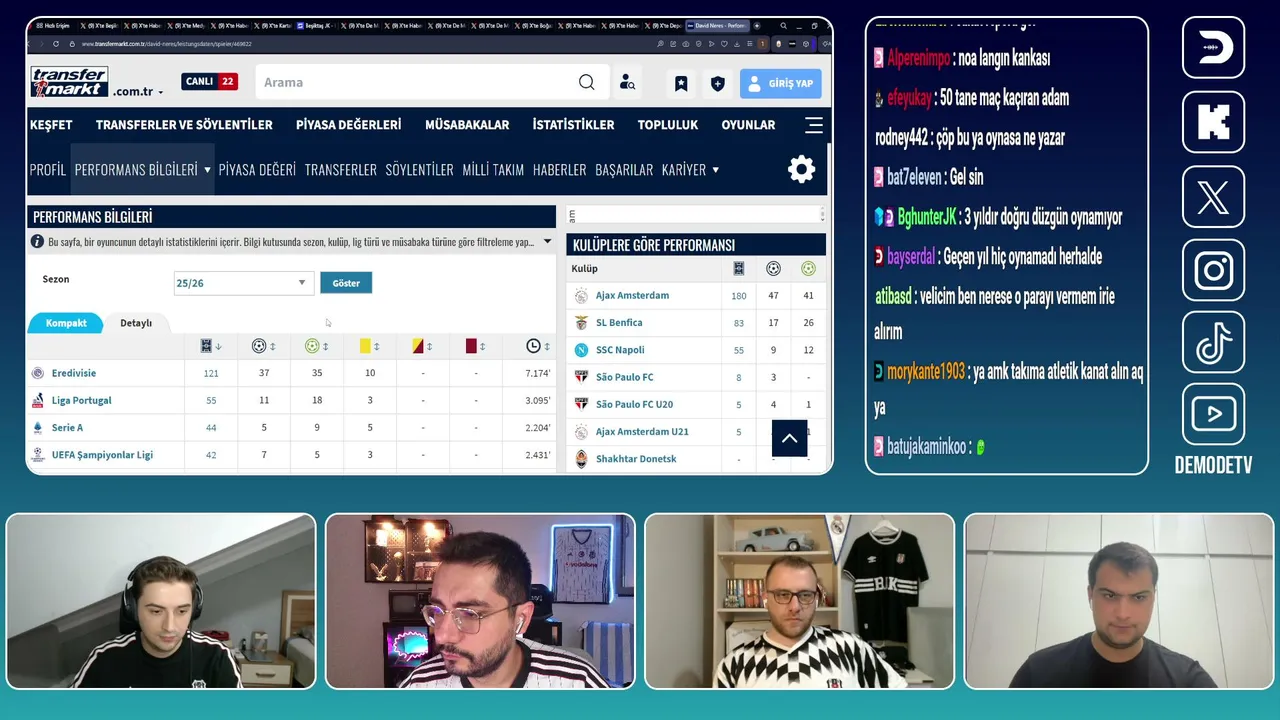1280x720 pixels.
Task: Click the TikTok icon in sidebar
Action: pos(1213,344)
